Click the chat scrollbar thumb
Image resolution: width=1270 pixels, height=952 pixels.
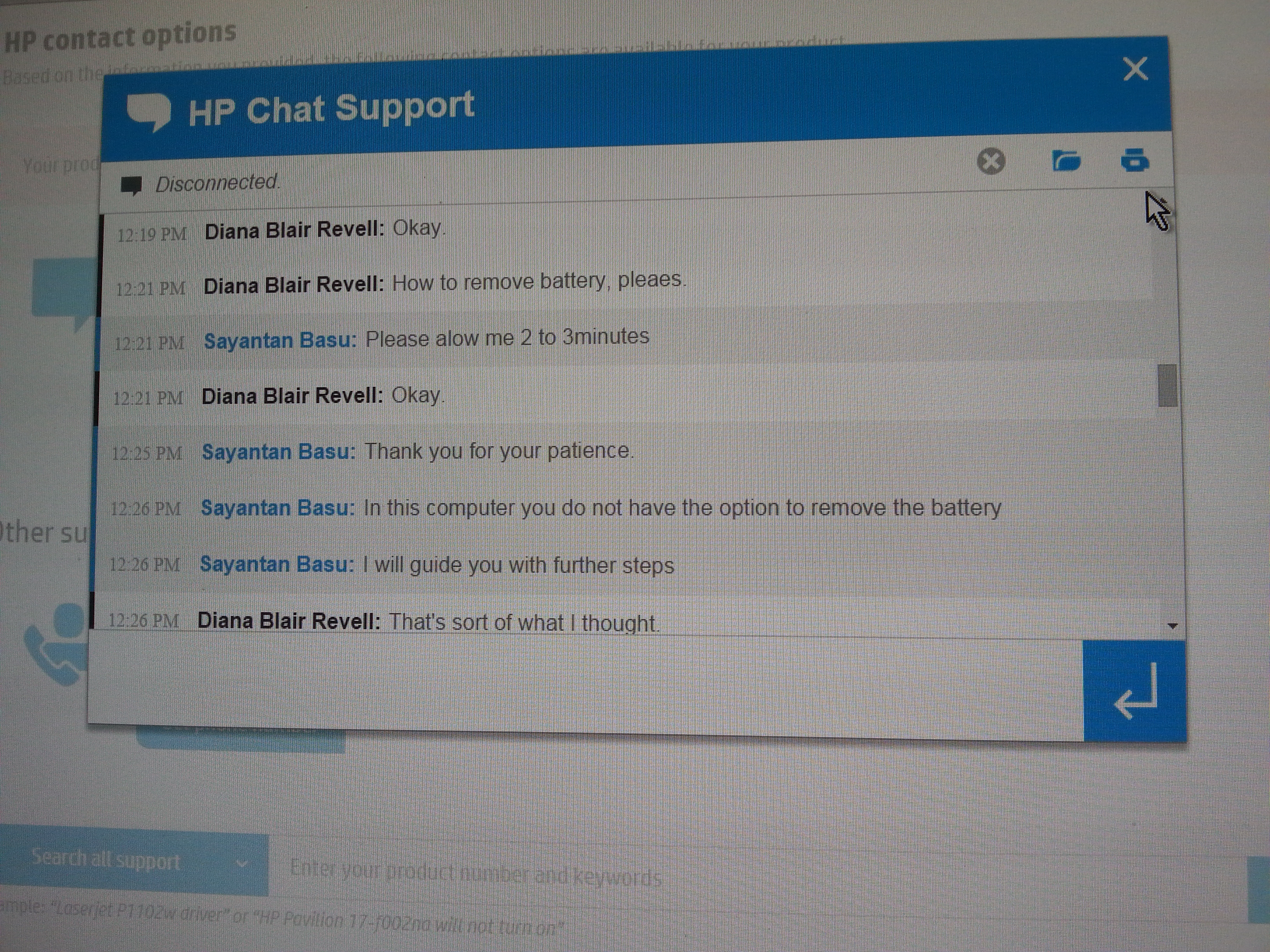pos(1167,386)
